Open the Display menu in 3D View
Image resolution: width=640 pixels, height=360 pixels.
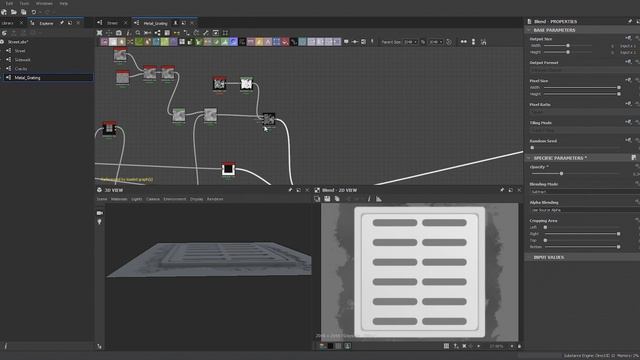[x=196, y=199]
